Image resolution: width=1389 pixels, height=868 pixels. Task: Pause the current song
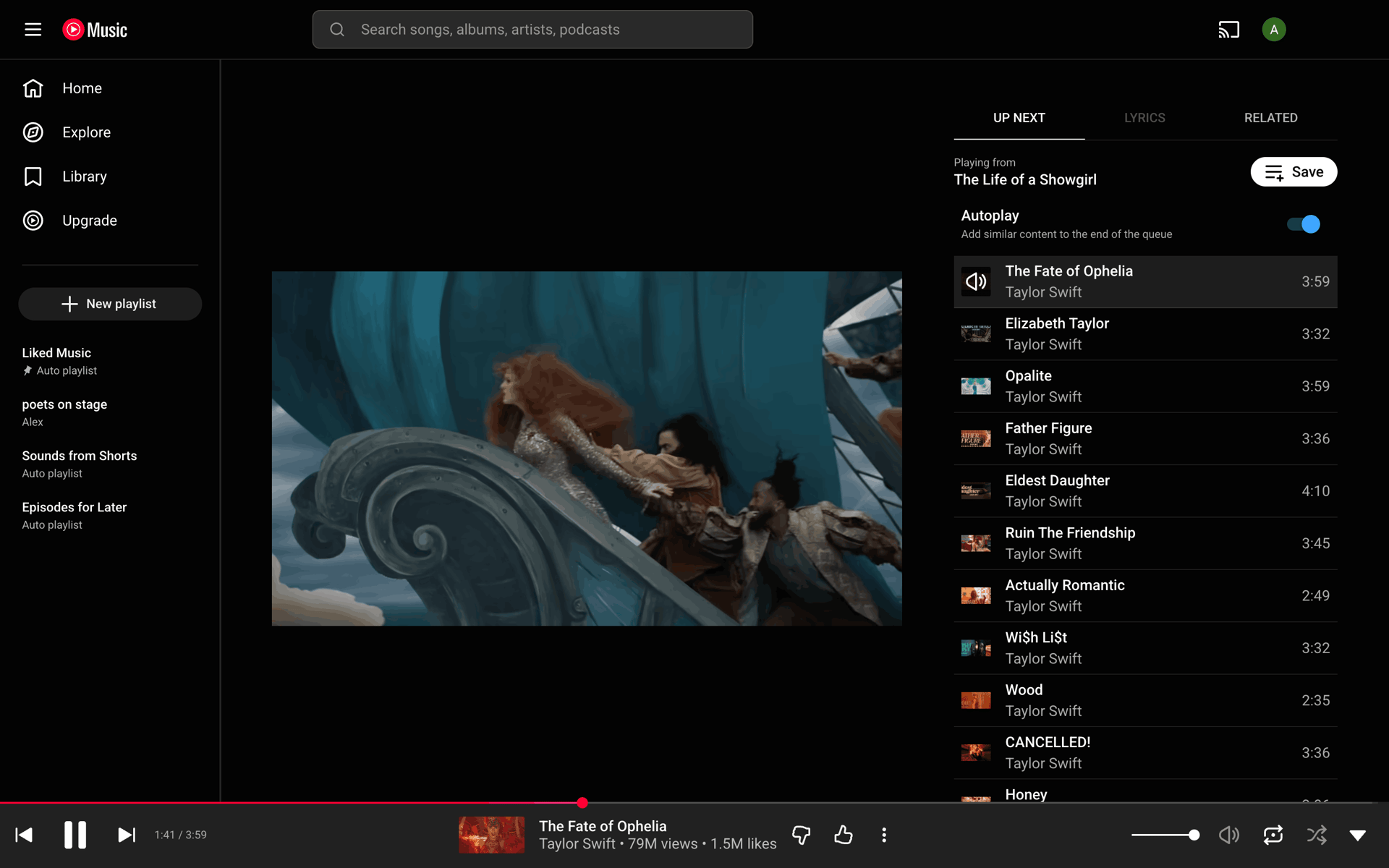(x=75, y=835)
